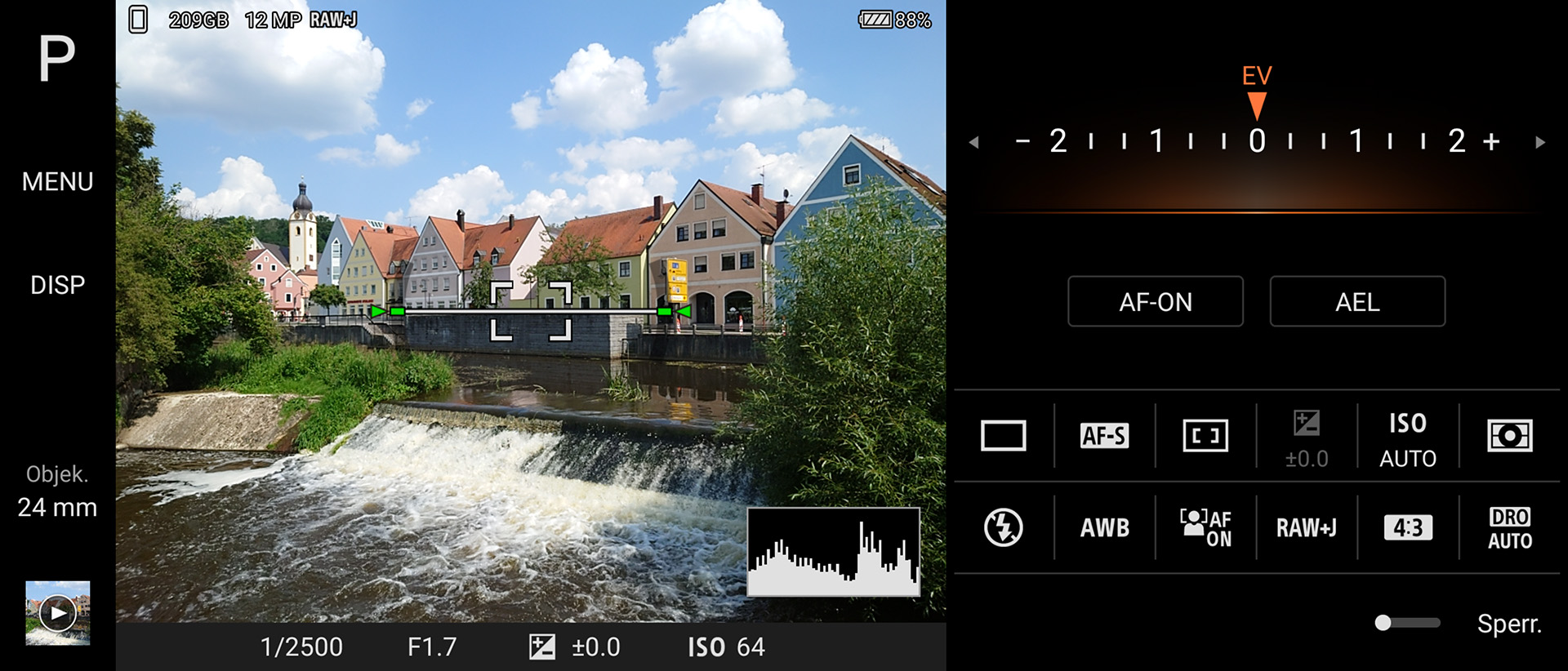Toggle the AEL exposure lock
The image size is (1568, 671).
pyautogui.click(x=1357, y=302)
